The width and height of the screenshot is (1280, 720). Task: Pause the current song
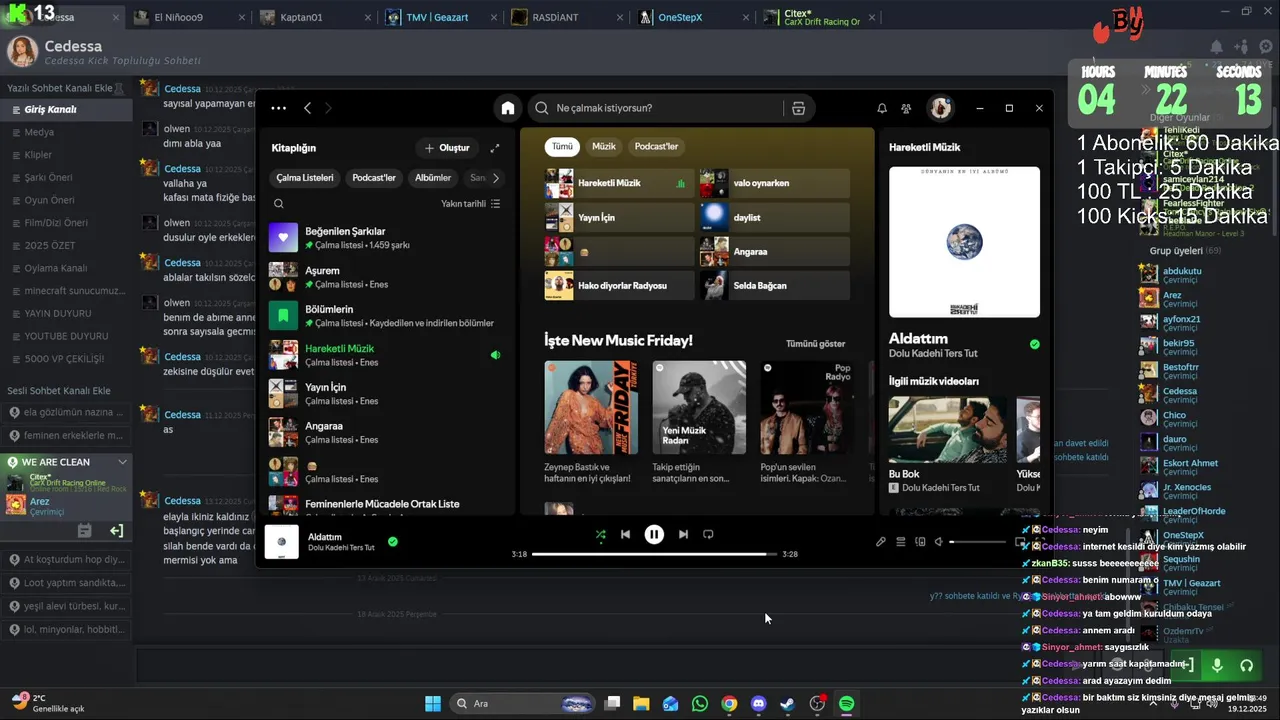[654, 535]
